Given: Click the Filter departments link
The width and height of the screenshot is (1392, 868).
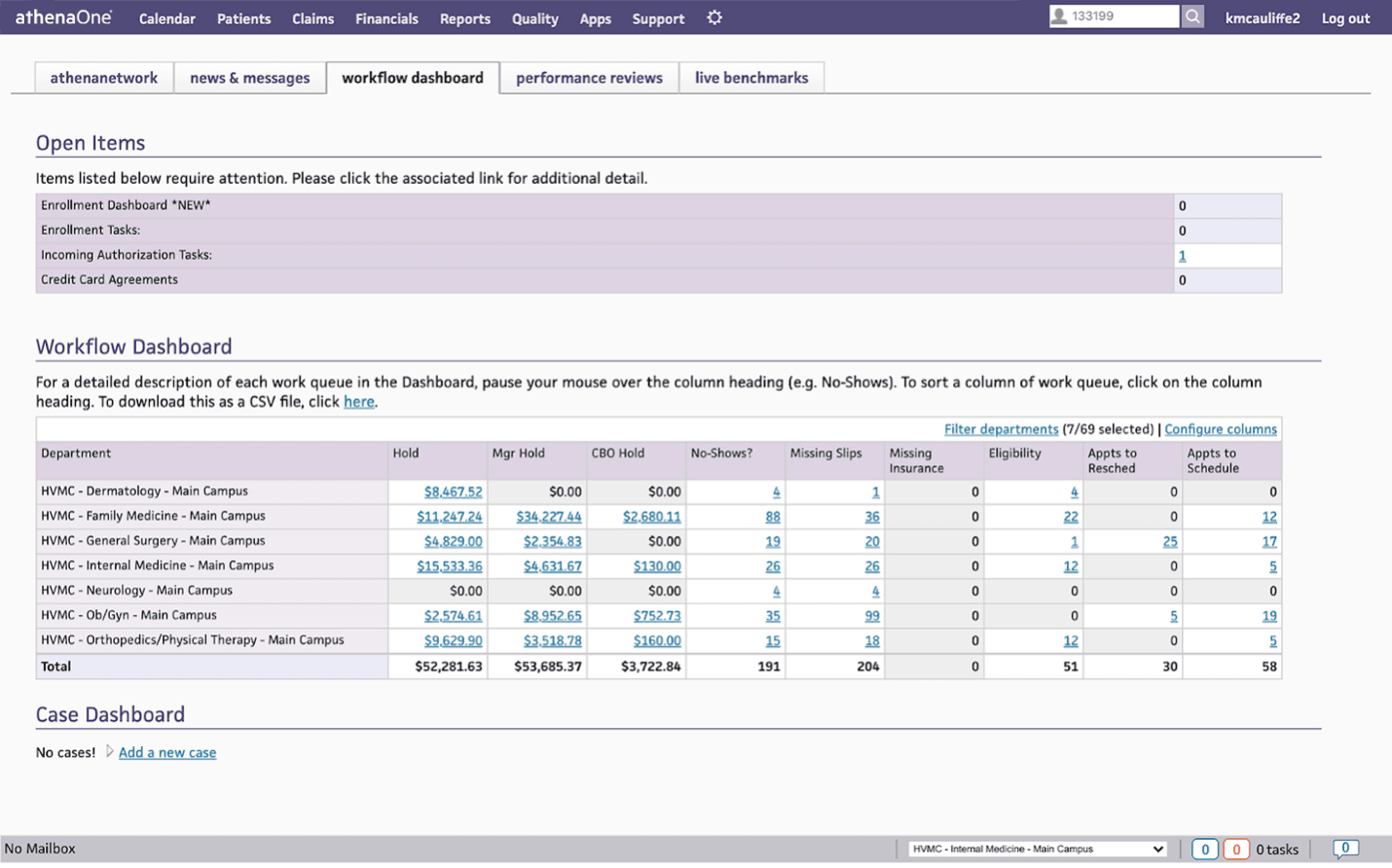Looking at the screenshot, I should pos(1002,428).
